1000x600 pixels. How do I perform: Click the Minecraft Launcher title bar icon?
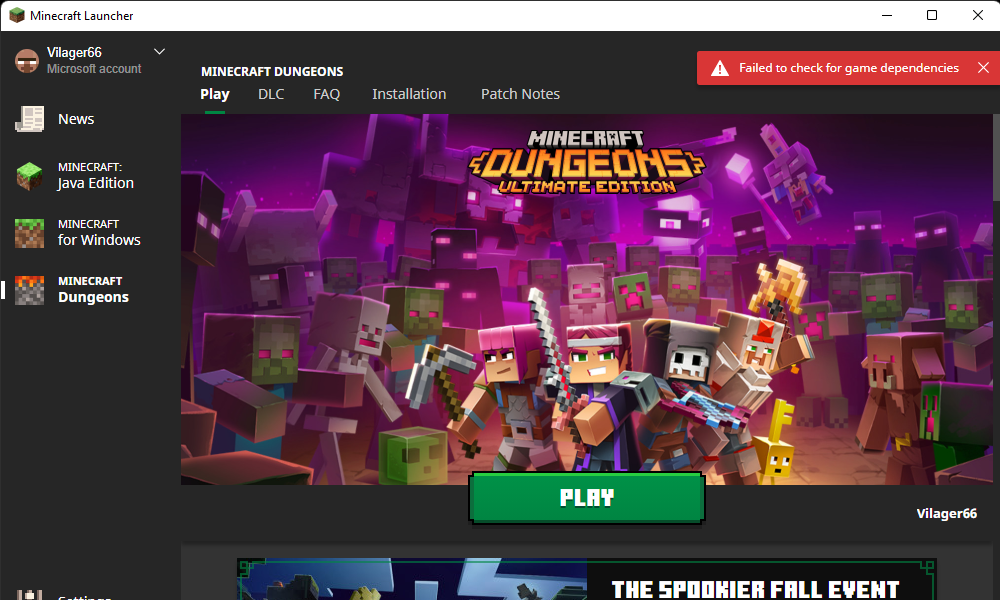point(17,15)
